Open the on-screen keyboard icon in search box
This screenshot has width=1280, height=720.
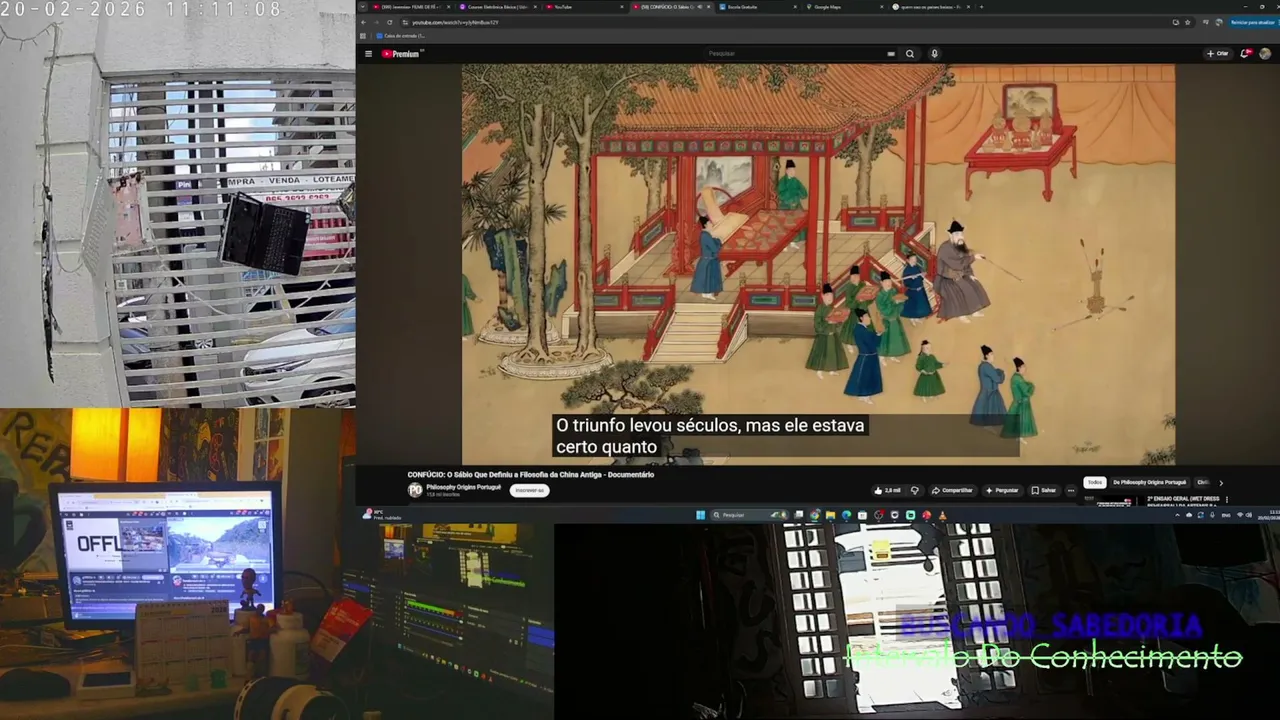(890, 54)
